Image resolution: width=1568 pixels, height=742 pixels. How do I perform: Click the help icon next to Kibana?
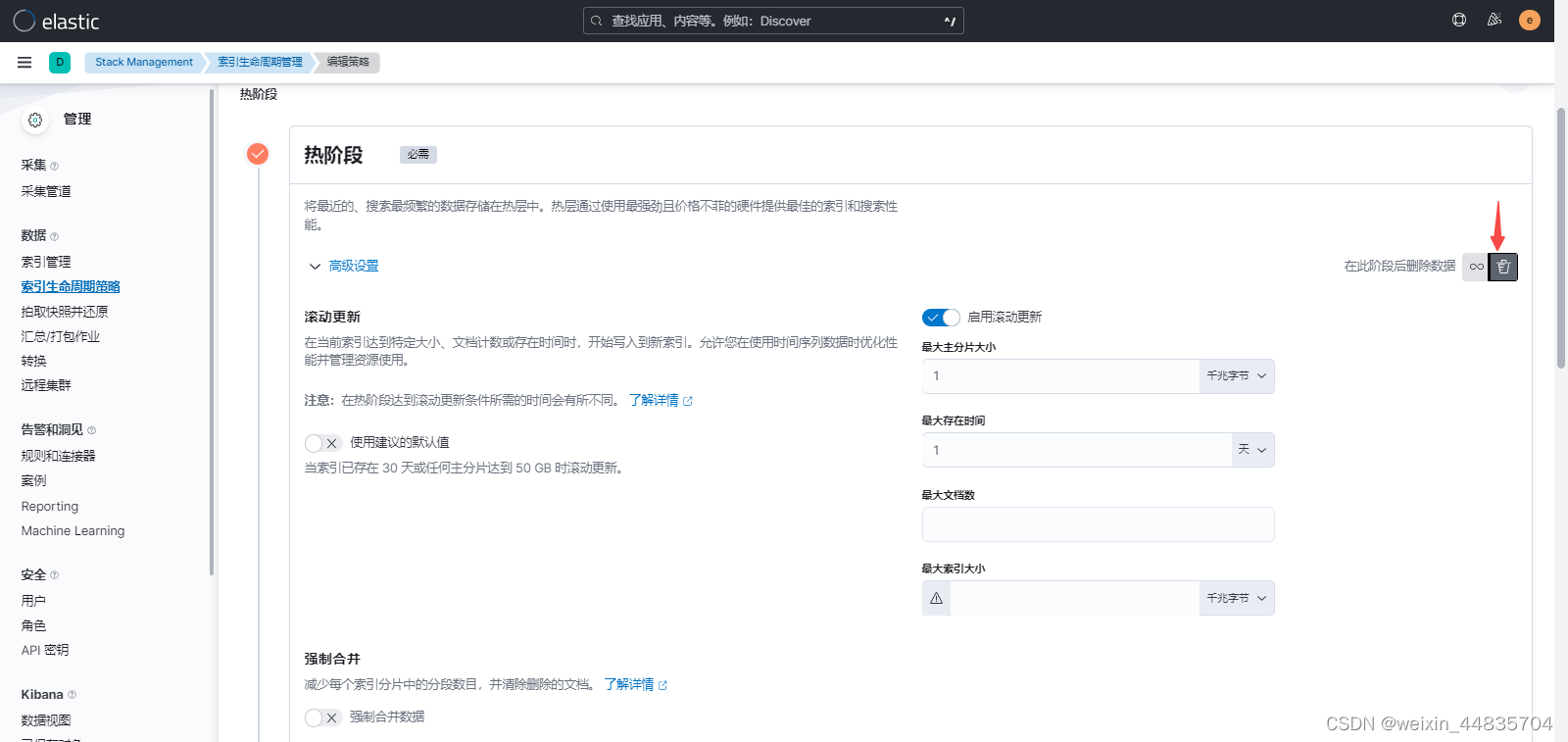pos(72,695)
